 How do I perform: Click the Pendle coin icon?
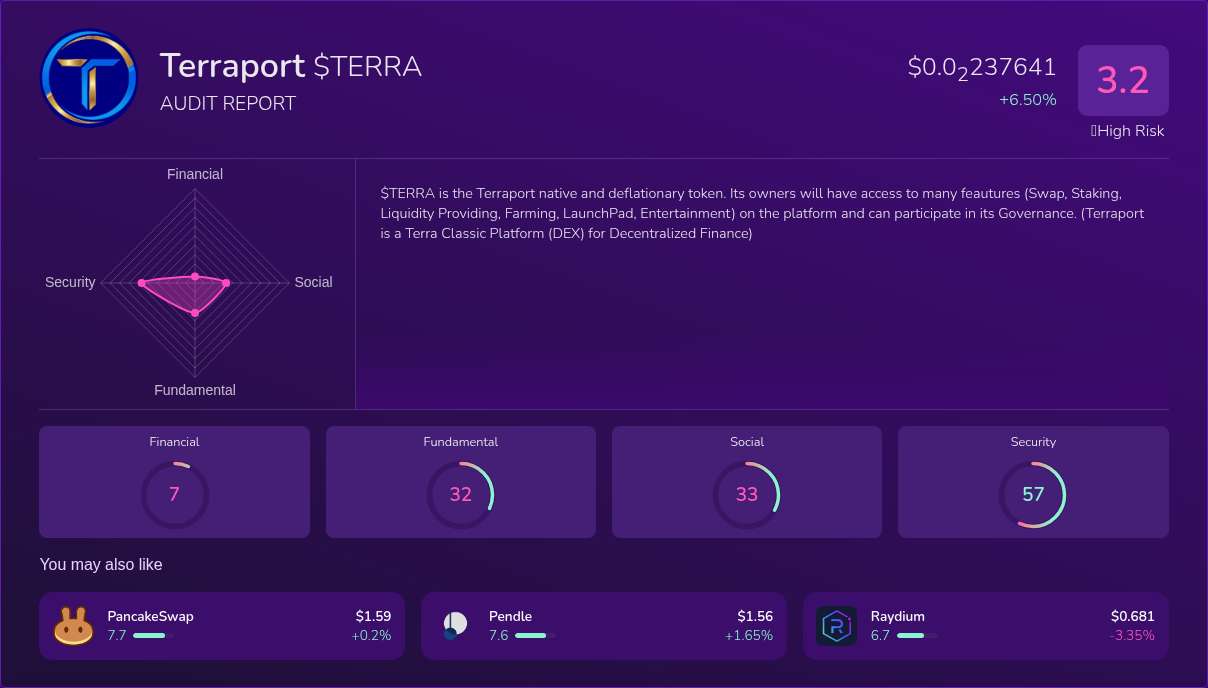coord(453,625)
